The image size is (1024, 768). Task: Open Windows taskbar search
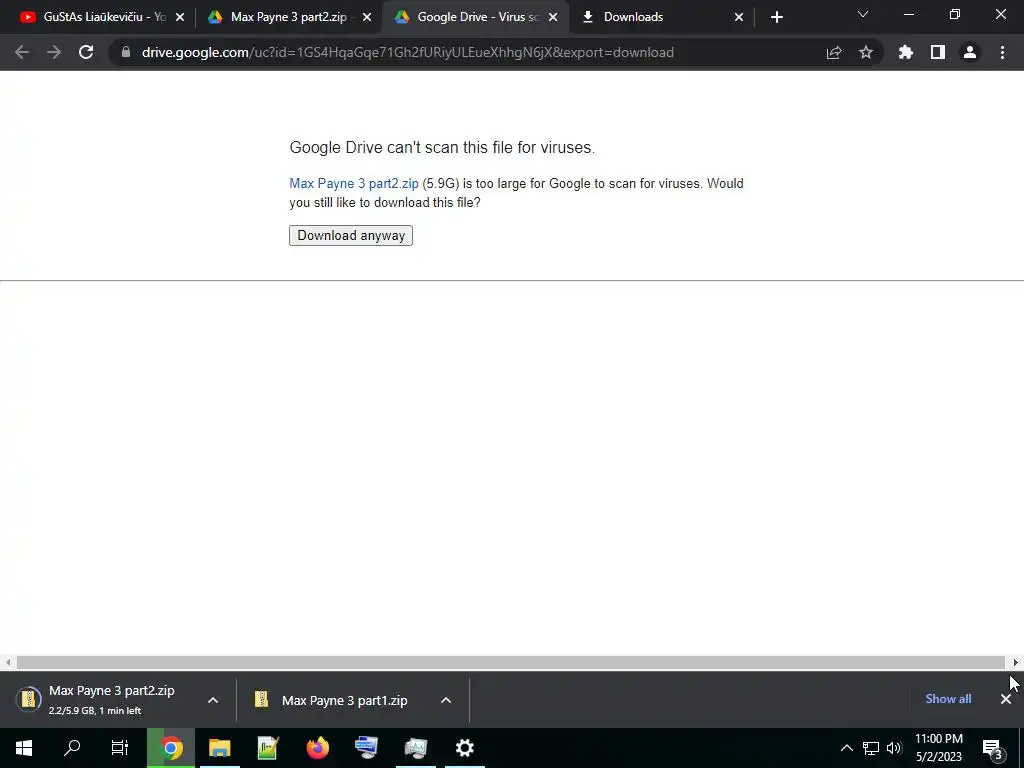click(x=72, y=748)
